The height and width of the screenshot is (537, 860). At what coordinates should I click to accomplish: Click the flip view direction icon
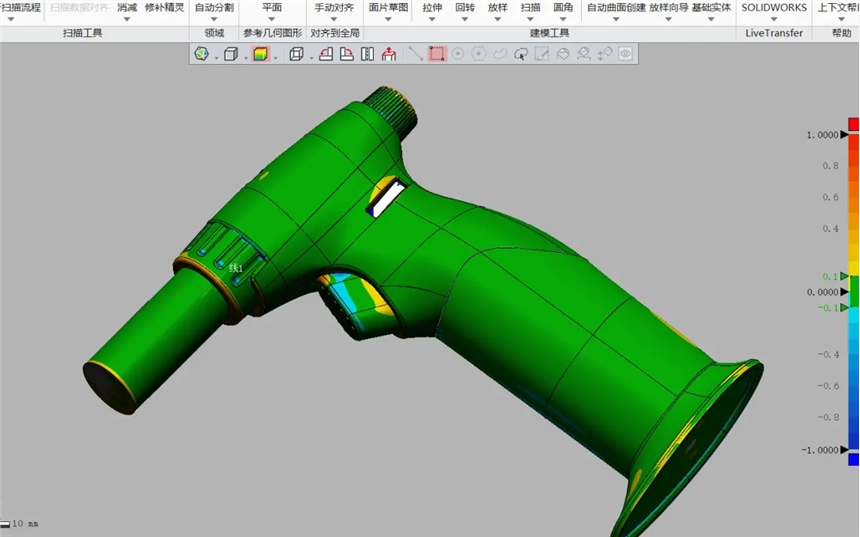367,54
